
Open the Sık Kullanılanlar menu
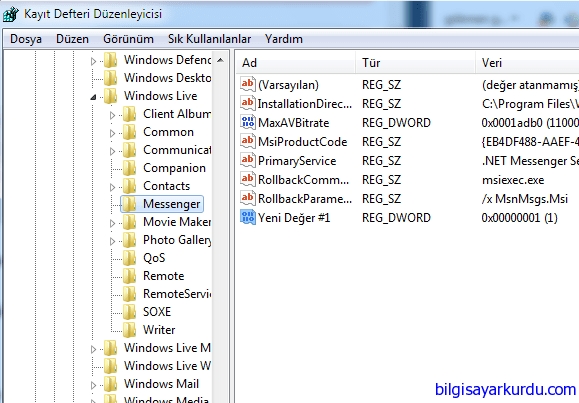pos(209,39)
